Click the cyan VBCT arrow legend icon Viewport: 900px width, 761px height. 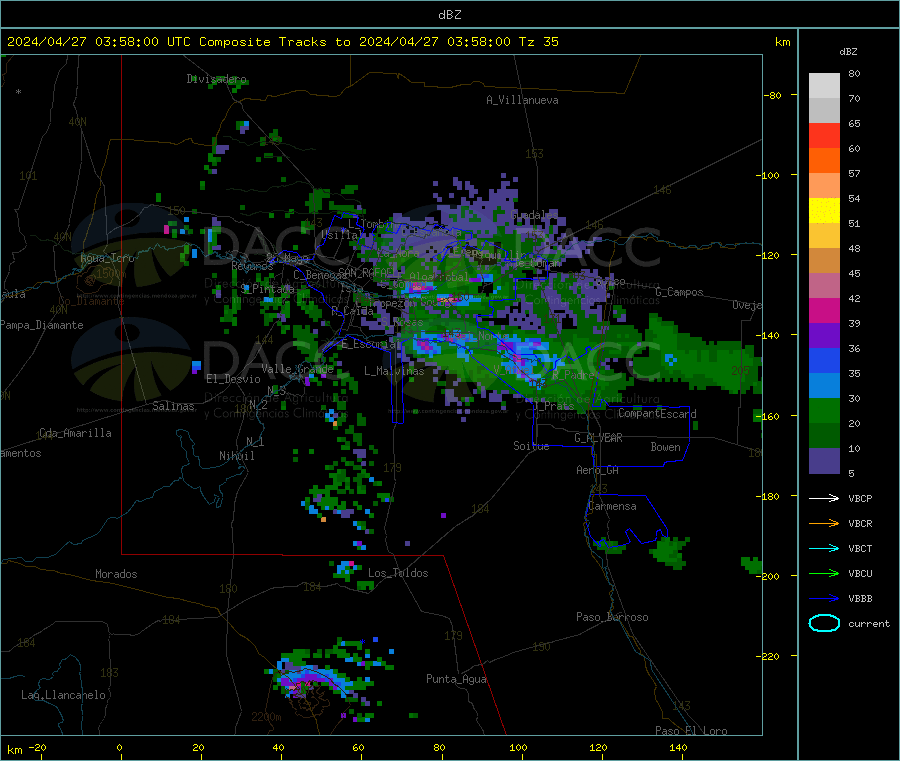point(824,549)
